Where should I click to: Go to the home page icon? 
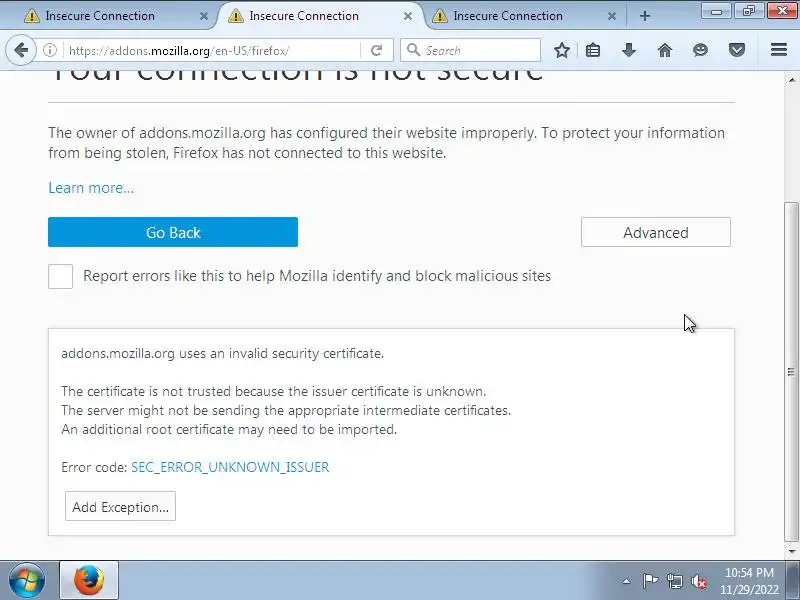pyautogui.click(x=665, y=50)
